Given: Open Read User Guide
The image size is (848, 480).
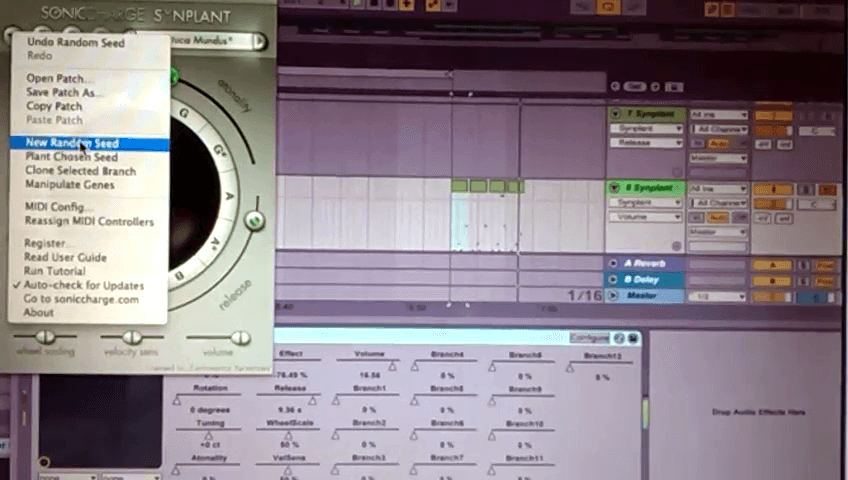Looking at the screenshot, I should click(x=65, y=257).
